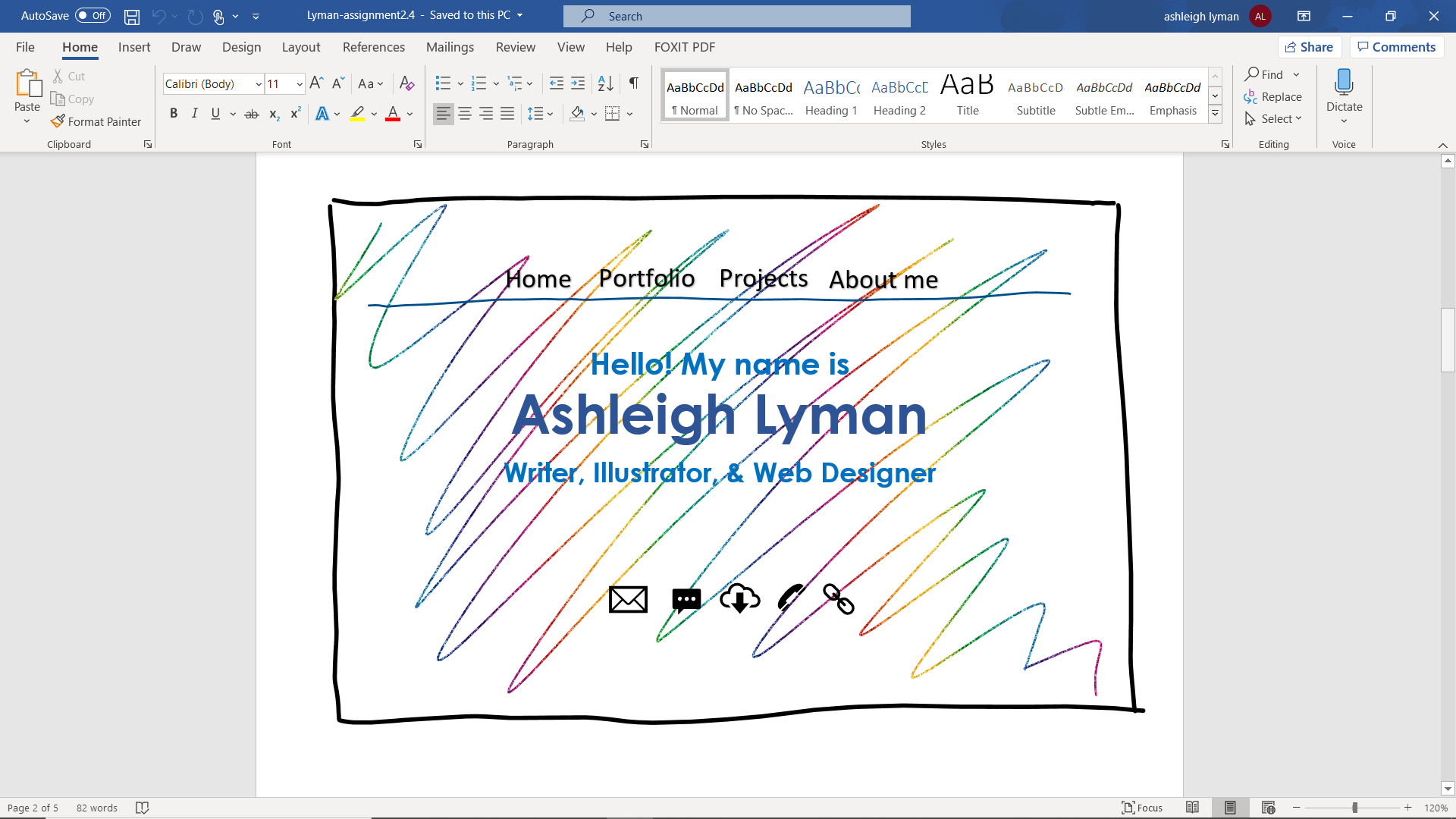Click the Search box in title bar
This screenshot has height=819, width=1456.
736,16
